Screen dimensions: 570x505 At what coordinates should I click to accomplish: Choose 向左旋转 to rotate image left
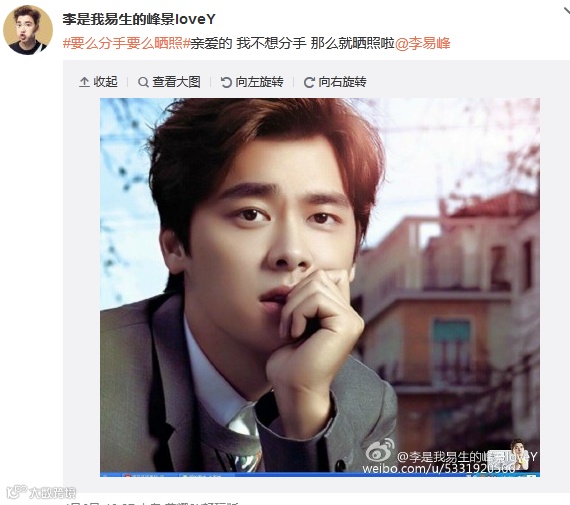(x=259, y=82)
